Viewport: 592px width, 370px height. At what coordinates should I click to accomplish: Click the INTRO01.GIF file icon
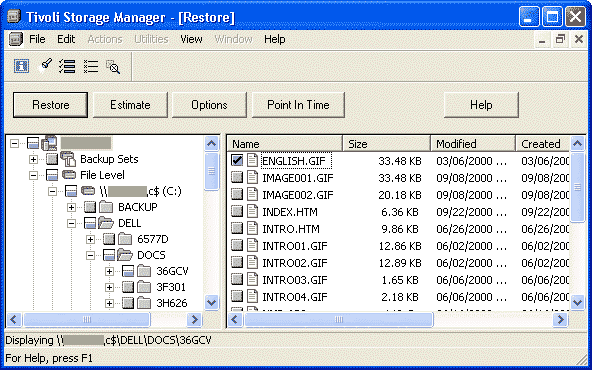252,245
